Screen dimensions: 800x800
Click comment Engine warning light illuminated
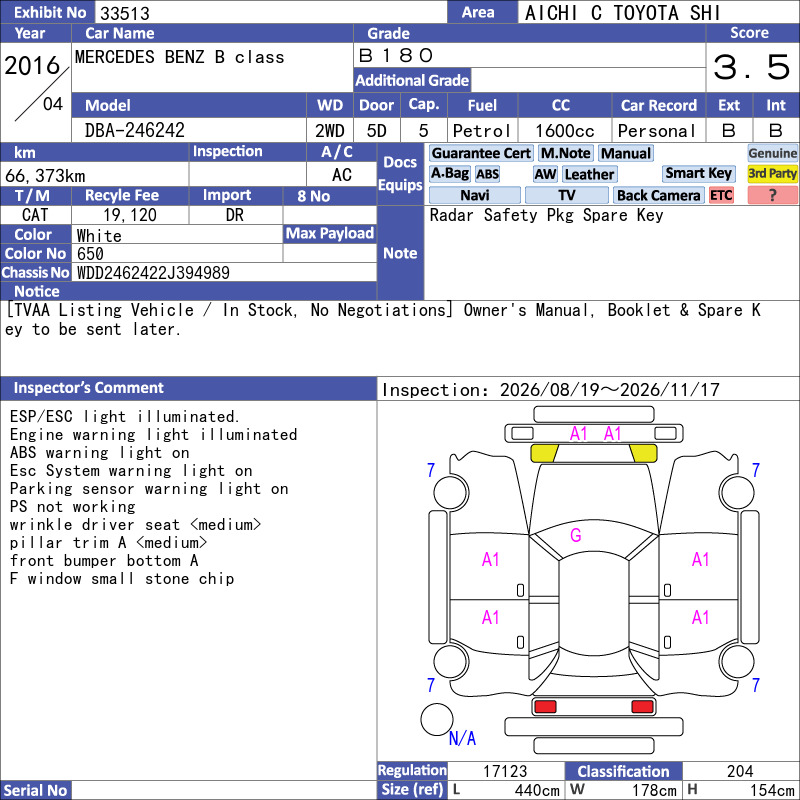[x=154, y=435]
